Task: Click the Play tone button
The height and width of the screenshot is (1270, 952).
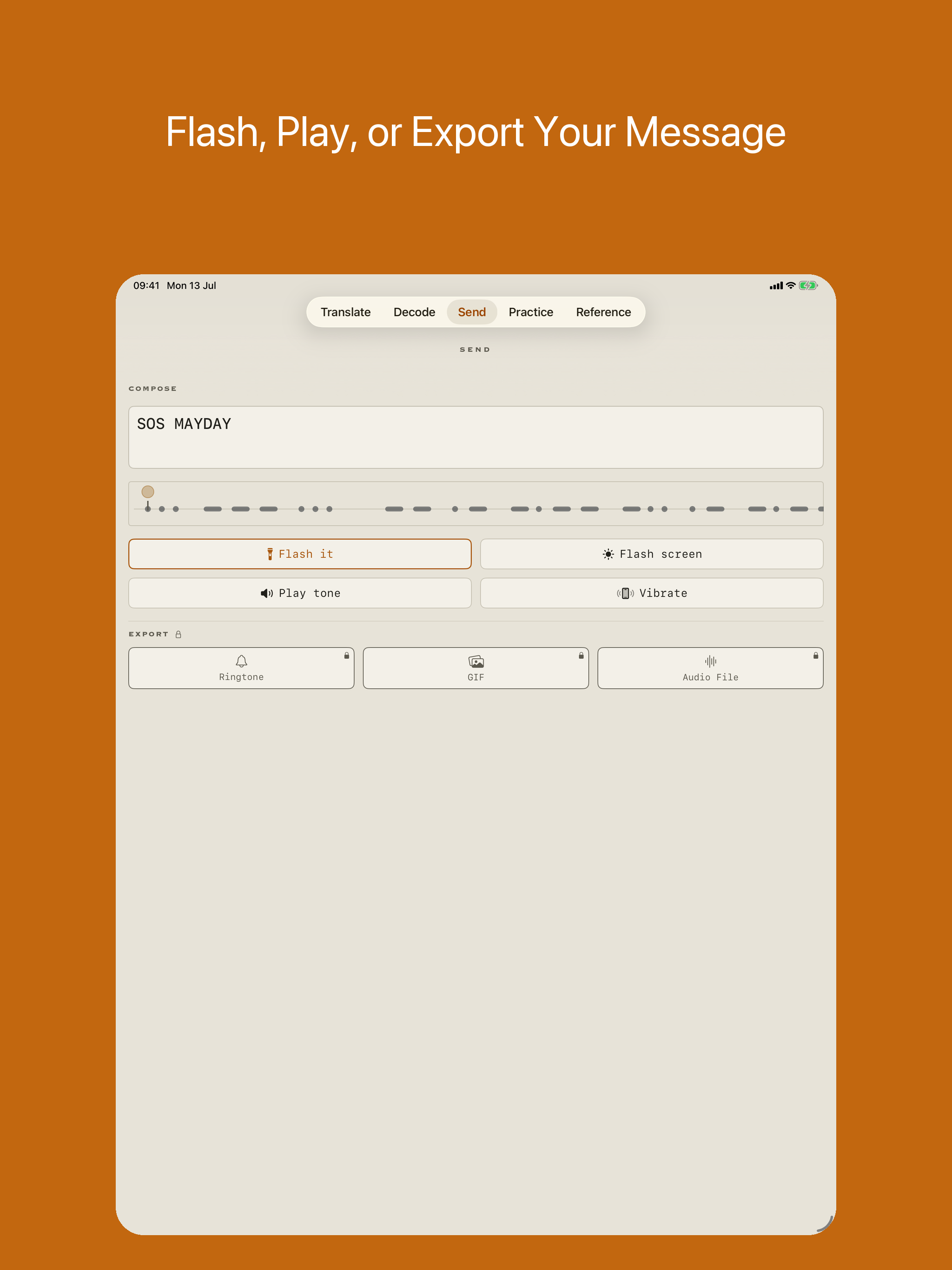Action: pyautogui.click(x=300, y=593)
